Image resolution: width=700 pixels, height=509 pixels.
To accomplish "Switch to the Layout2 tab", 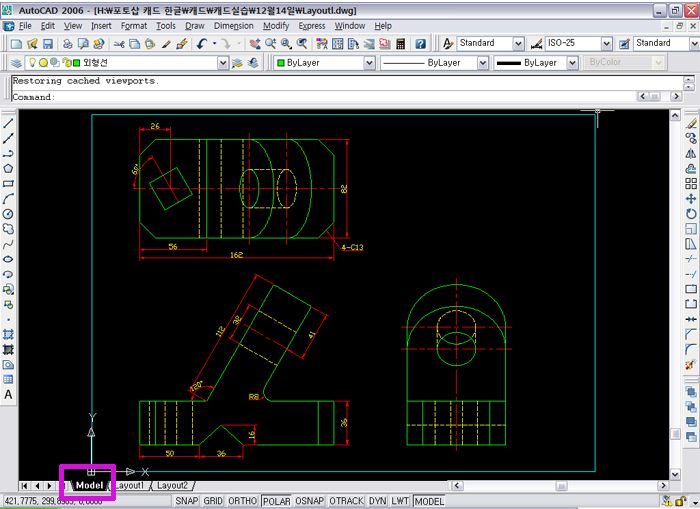I will pyautogui.click(x=172, y=485).
